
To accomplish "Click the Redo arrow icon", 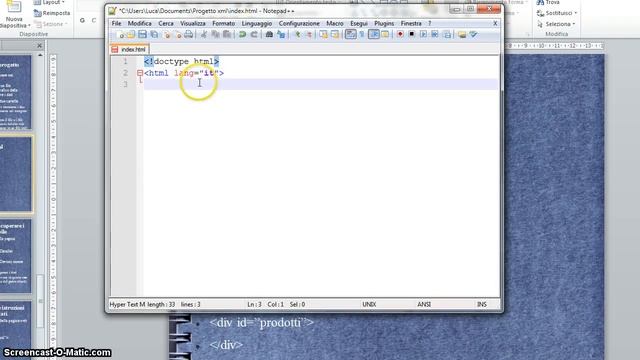I will (x=254, y=35).
